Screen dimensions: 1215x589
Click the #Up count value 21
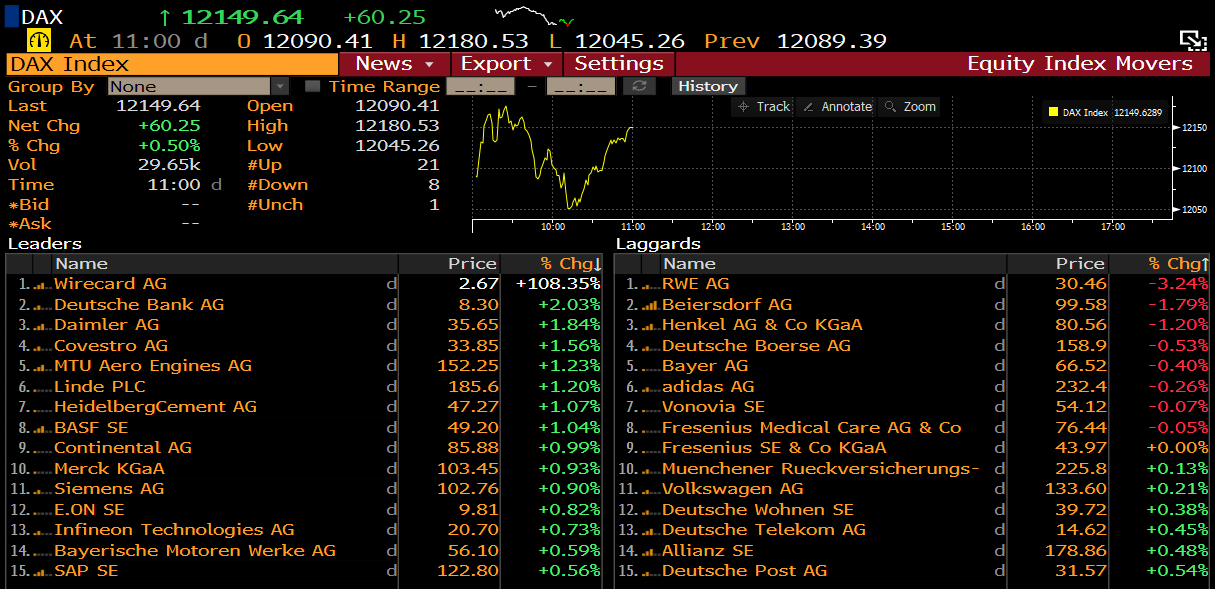click(x=428, y=165)
